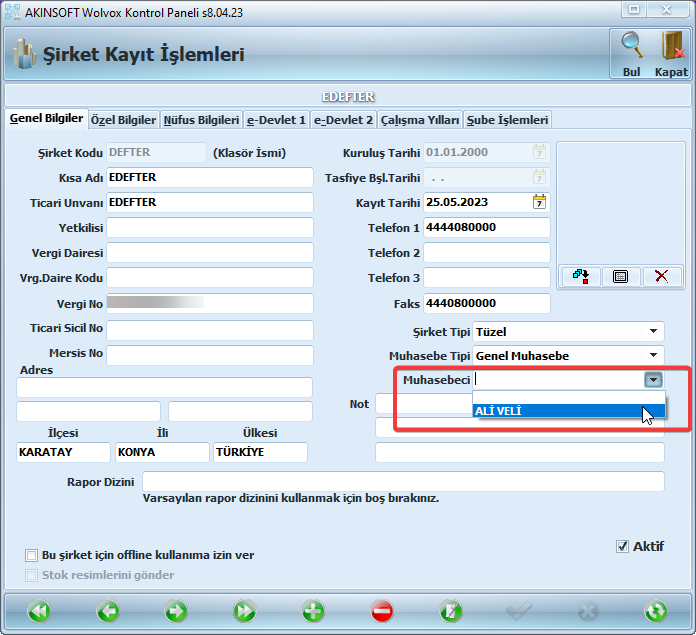Select ALİ VELİ from Muhasebeci list
Viewport: 696px width, 635px height.
569,411
